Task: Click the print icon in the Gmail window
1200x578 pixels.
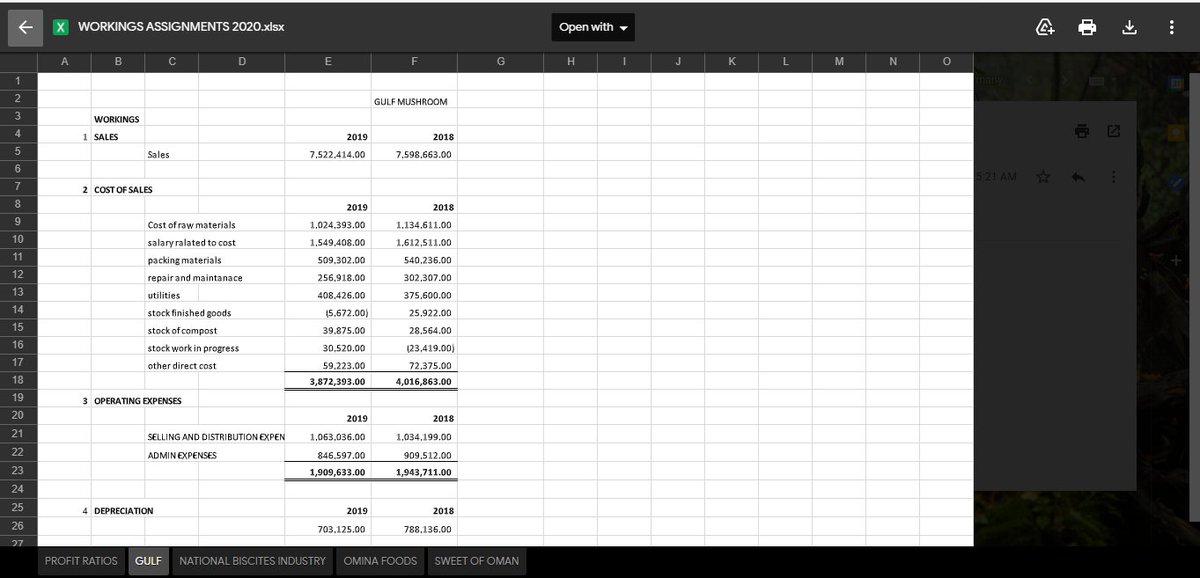Action: point(1084,131)
